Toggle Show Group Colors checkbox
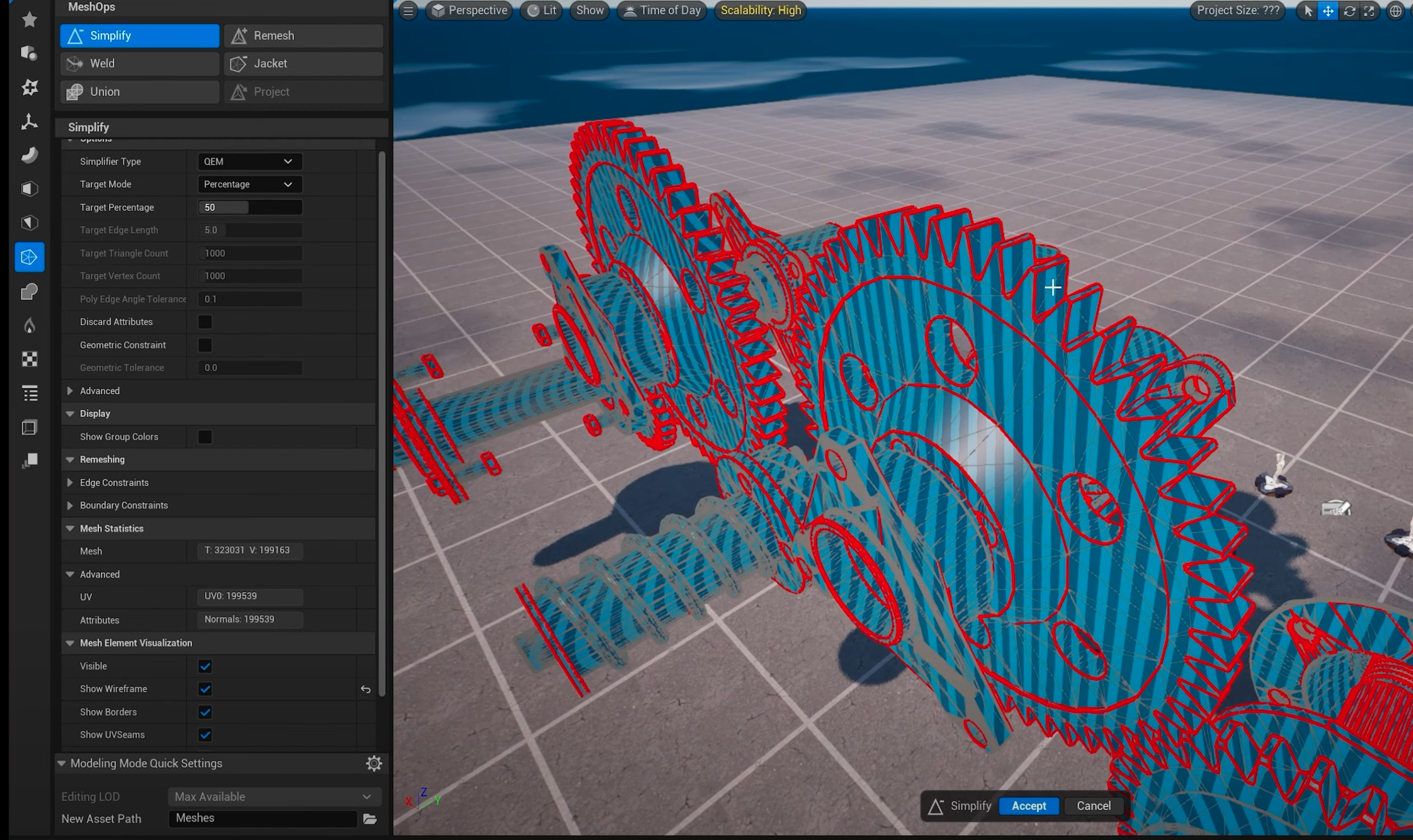 [205, 437]
